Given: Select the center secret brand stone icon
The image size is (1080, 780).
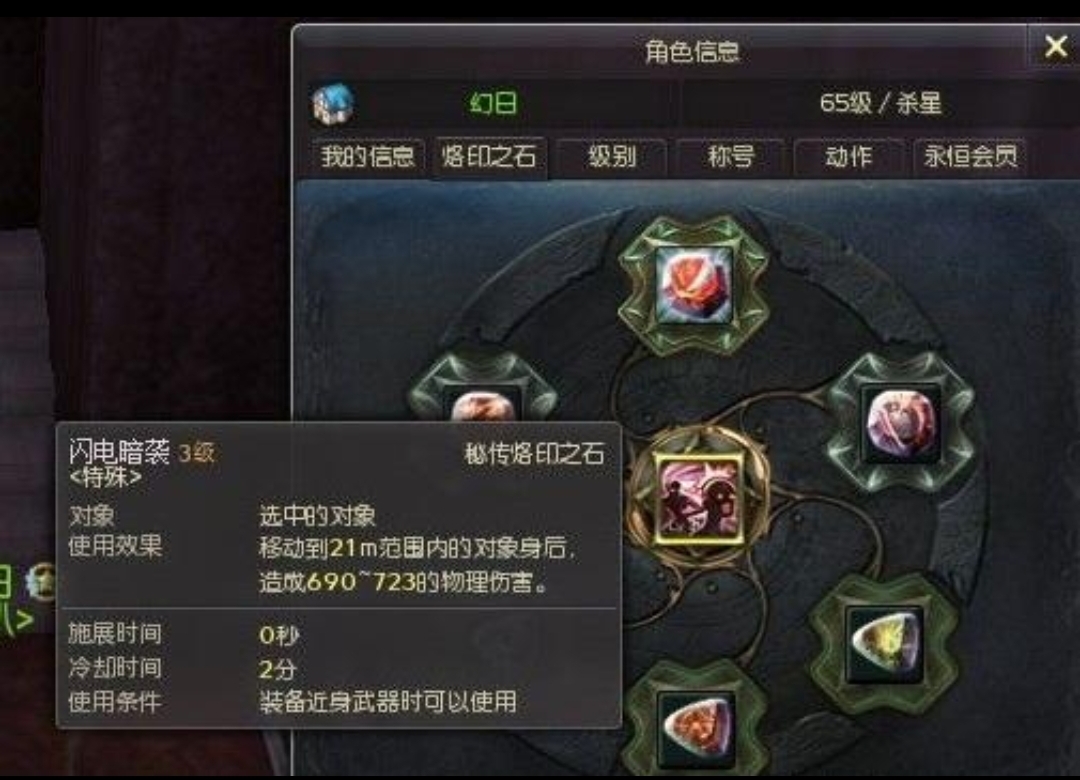Looking at the screenshot, I should tap(698, 499).
